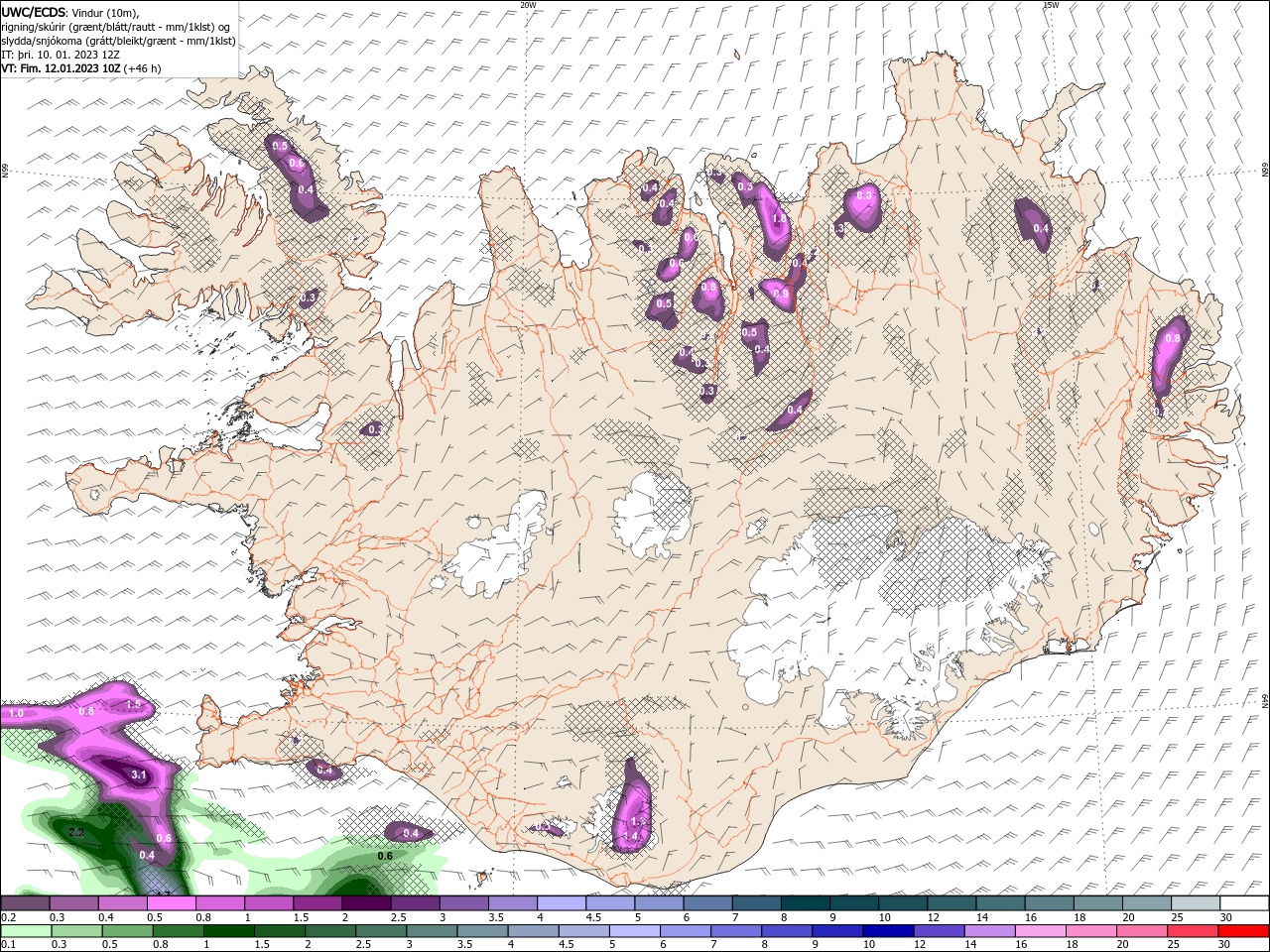1270x952 pixels.
Task: Click the 2.2 precipitation value over green area
Action: [75, 832]
